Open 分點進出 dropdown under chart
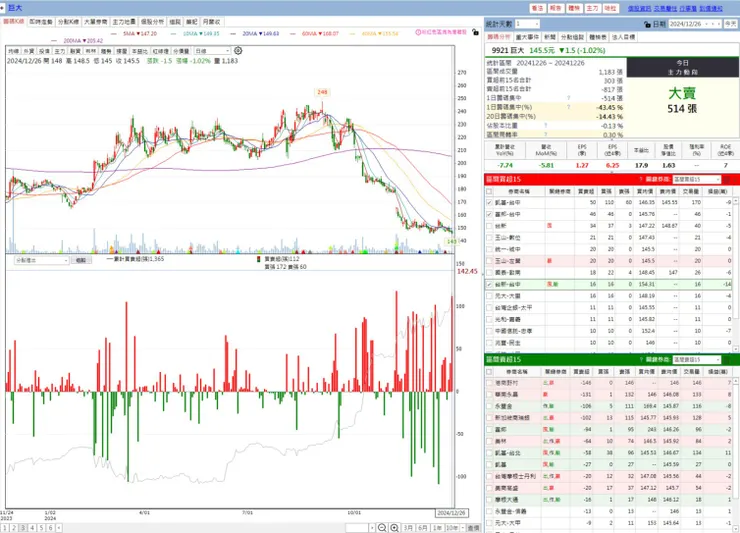Screen dimensions: 740x533 [x=42, y=260]
